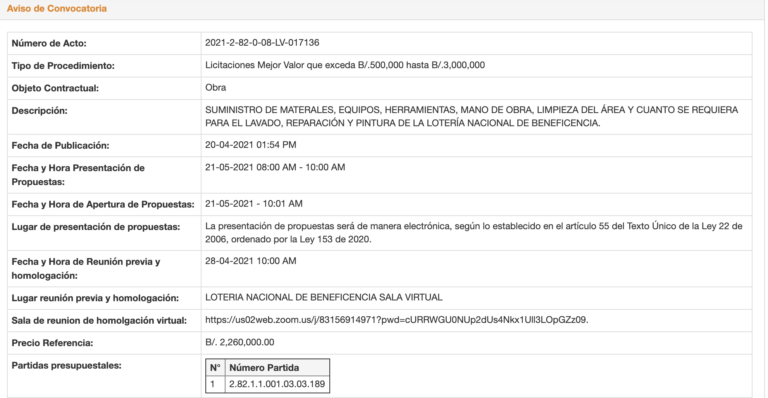The height and width of the screenshot is (398, 768).
Task: Click the Número Partida column header
Action: pos(264,368)
